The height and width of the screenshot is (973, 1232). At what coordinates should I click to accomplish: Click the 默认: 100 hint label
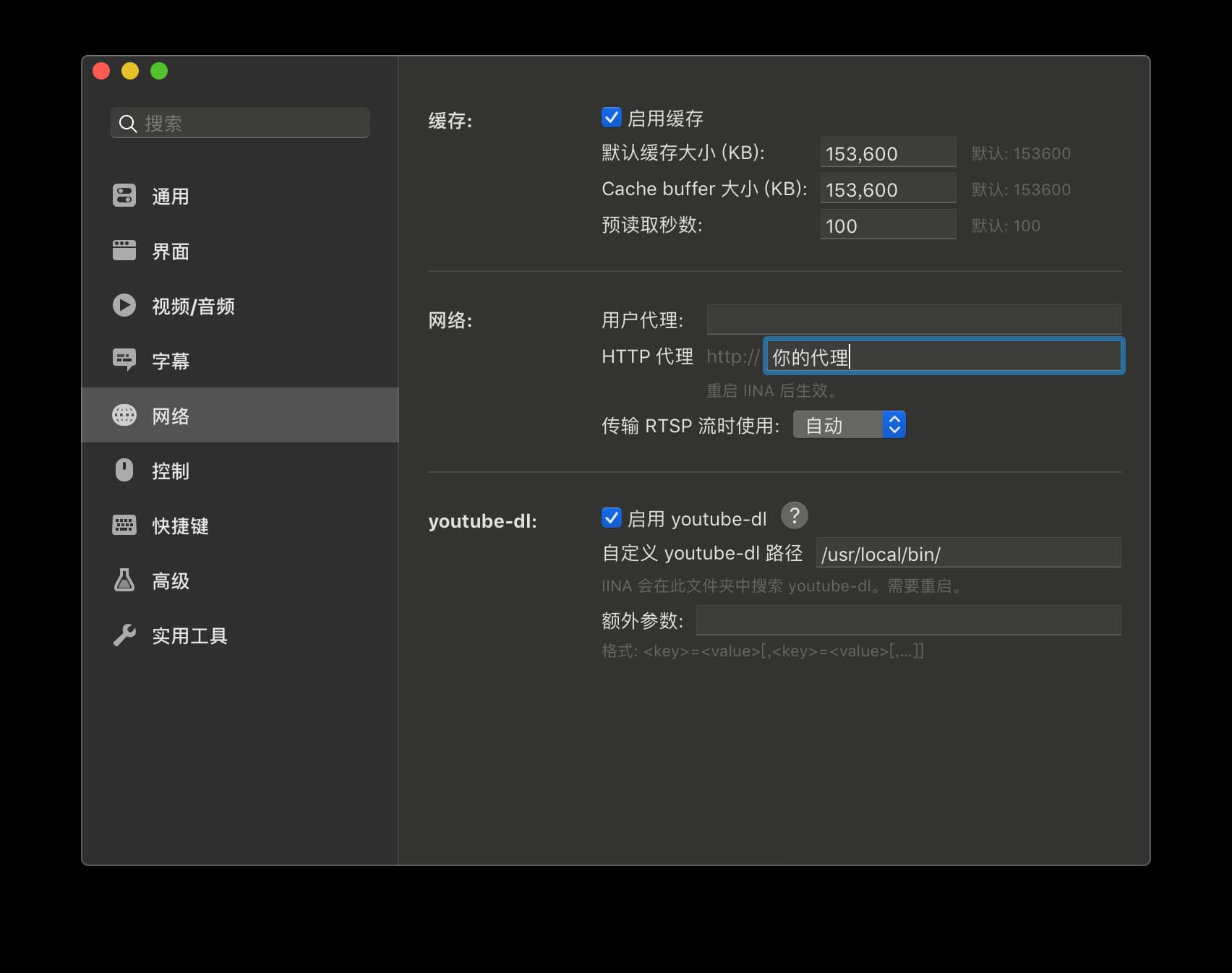(x=1006, y=226)
